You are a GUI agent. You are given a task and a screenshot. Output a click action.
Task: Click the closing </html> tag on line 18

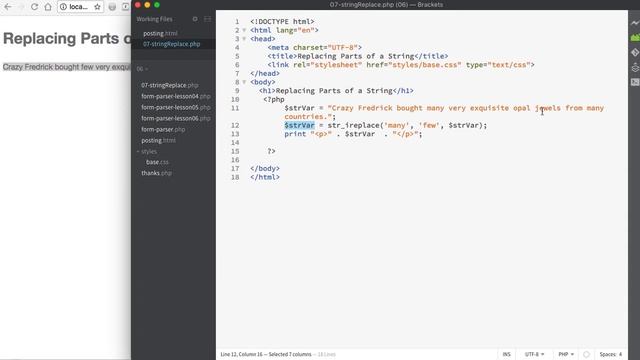coord(265,177)
